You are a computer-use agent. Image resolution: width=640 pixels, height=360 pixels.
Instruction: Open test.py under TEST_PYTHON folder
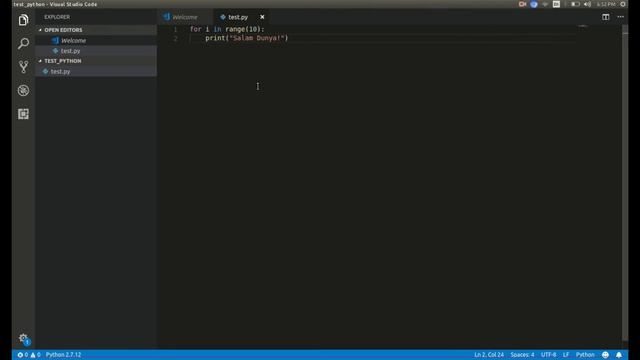[96, 71]
